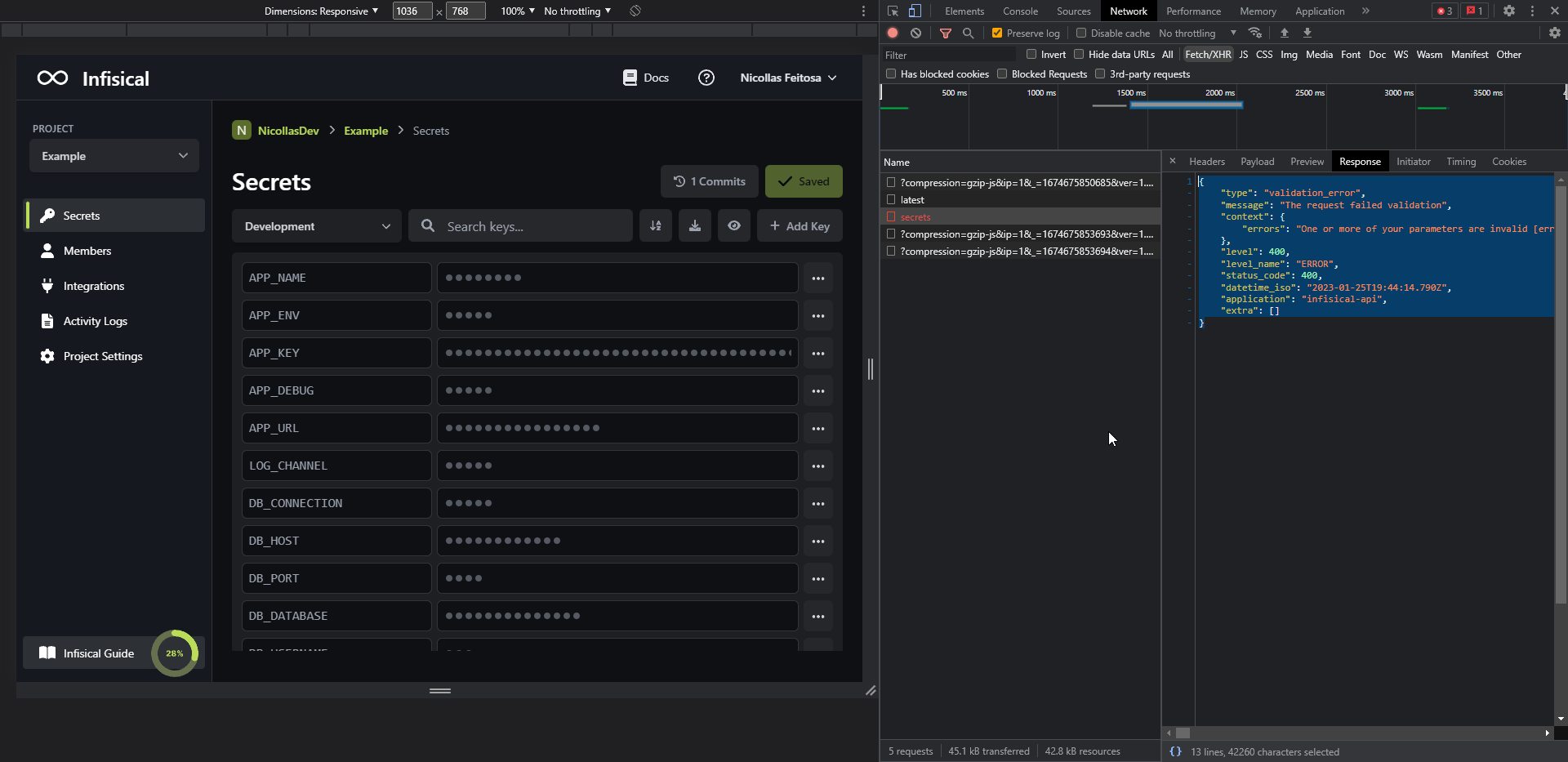Open the Payload tab for the request
This screenshot has height=762, width=1568.
coord(1257,161)
